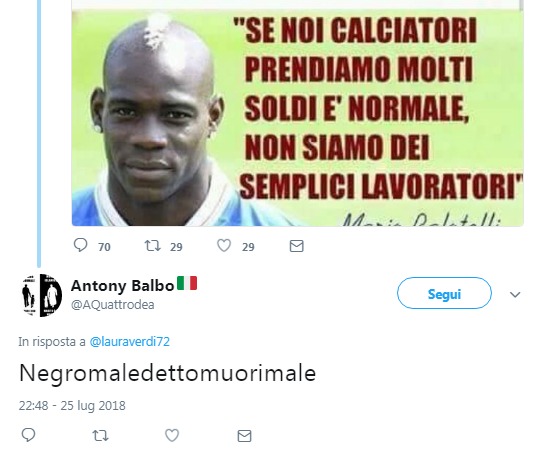Viewport: 541px width, 452px height.
Task: Click the @AQuattrodea handle
Action: (112, 305)
